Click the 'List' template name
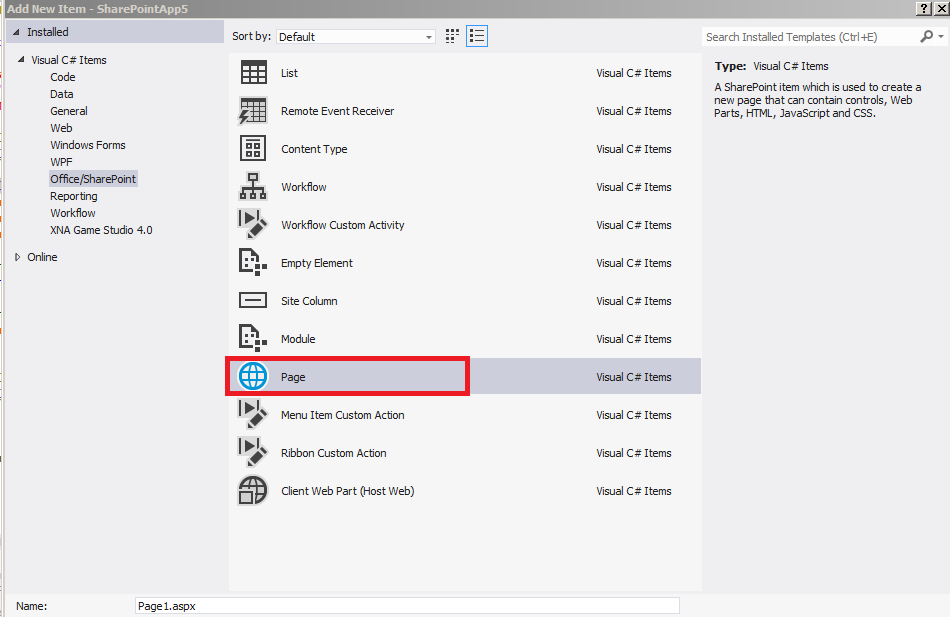950x617 pixels. (290, 73)
